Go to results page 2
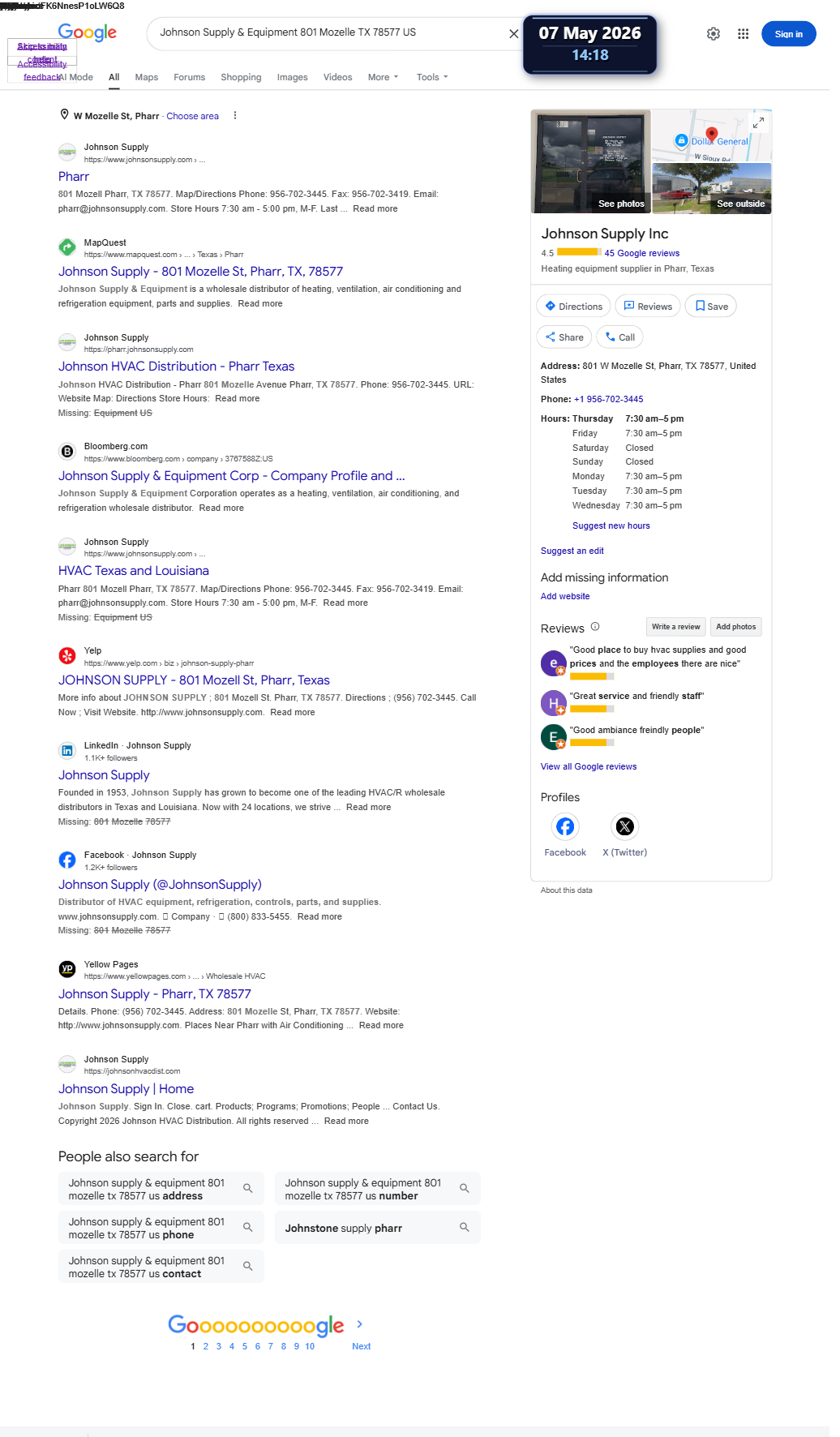Viewport: 840px width, 1437px height. pyautogui.click(x=206, y=1346)
